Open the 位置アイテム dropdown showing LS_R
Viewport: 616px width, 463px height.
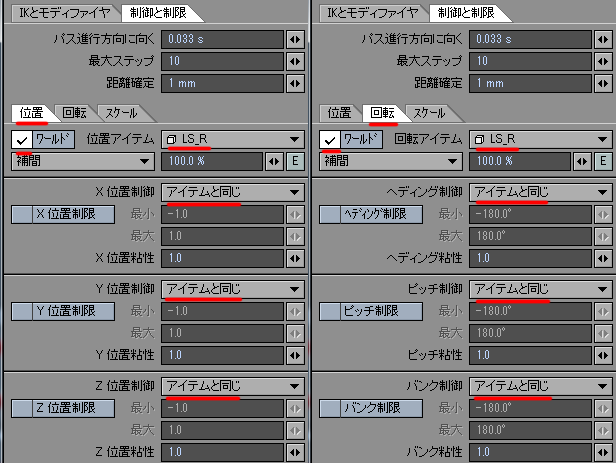click(233, 139)
